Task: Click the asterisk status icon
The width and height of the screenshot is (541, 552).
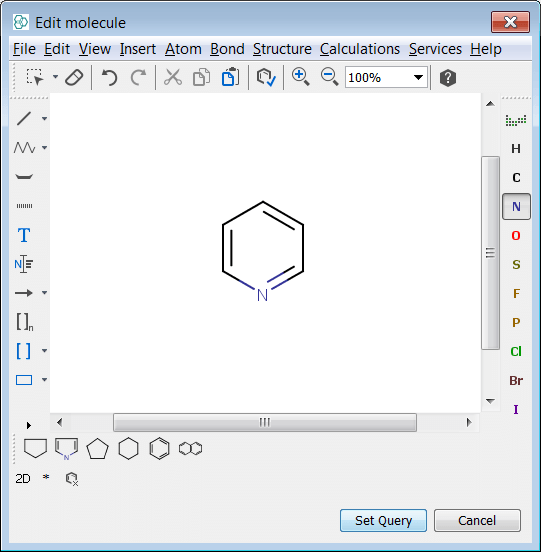Action: point(46,477)
